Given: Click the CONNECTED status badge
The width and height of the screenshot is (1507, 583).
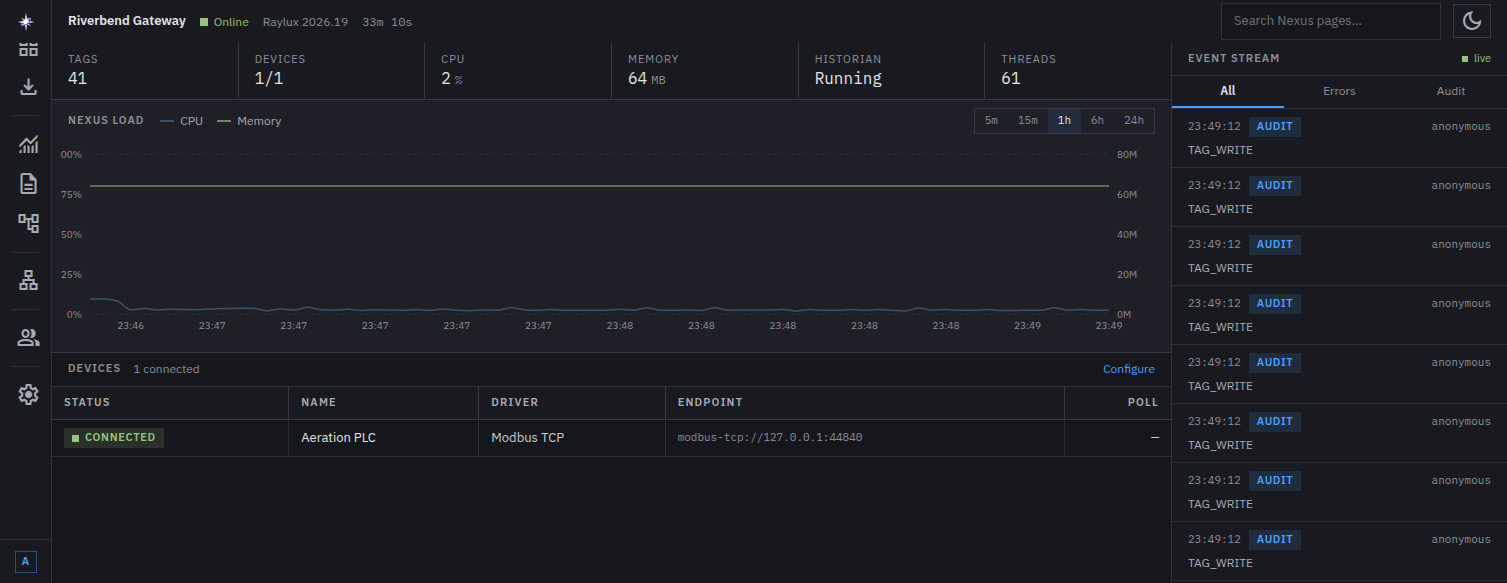Looking at the screenshot, I should pyautogui.click(x=114, y=438).
